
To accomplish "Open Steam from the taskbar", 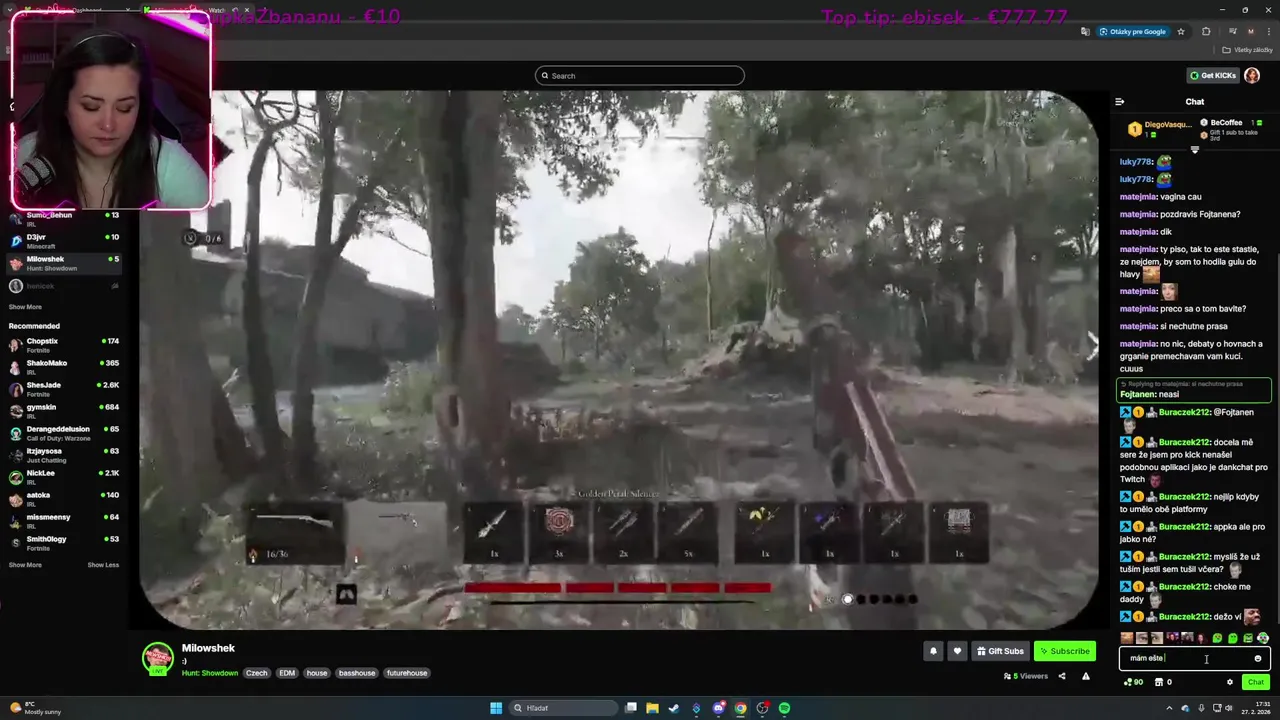I will click(674, 708).
